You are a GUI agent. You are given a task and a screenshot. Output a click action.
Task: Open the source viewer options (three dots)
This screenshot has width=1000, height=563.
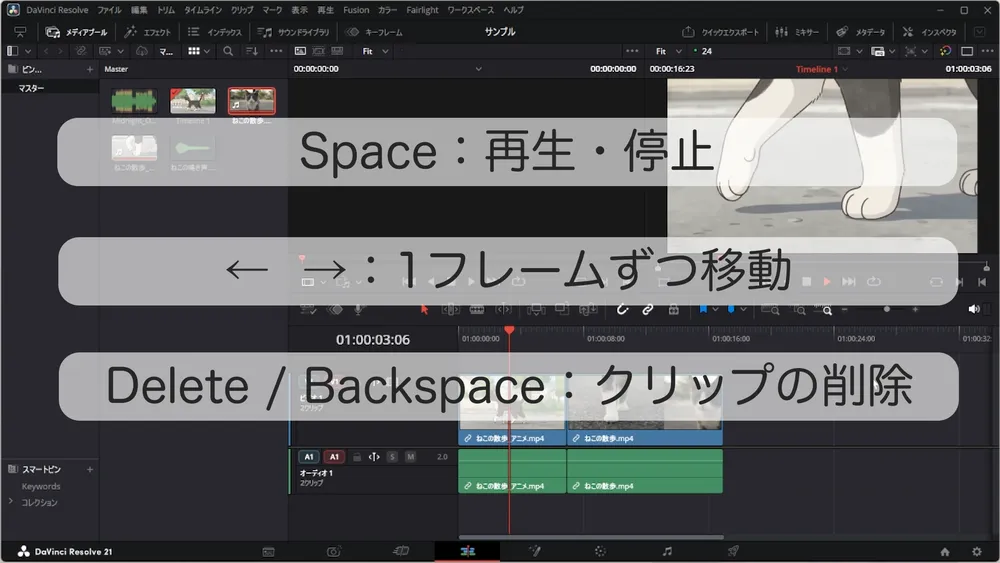pos(632,51)
